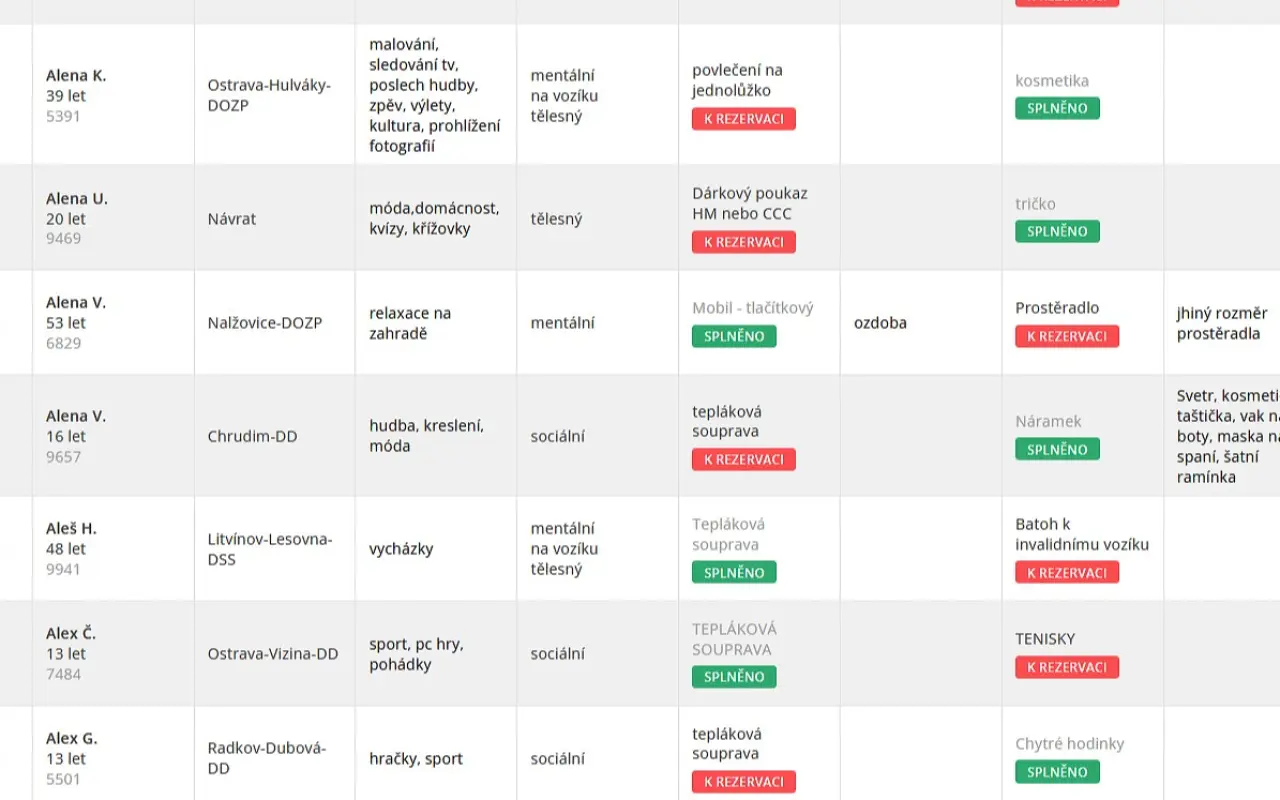Click SPLNĚNO under Aleš H.'s Tepláková souprava
Screen dimensions: 1280x800
point(734,572)
